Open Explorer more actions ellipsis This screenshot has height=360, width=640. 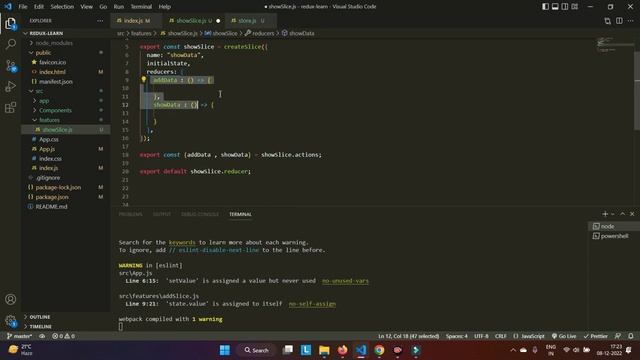coord(100,20)
